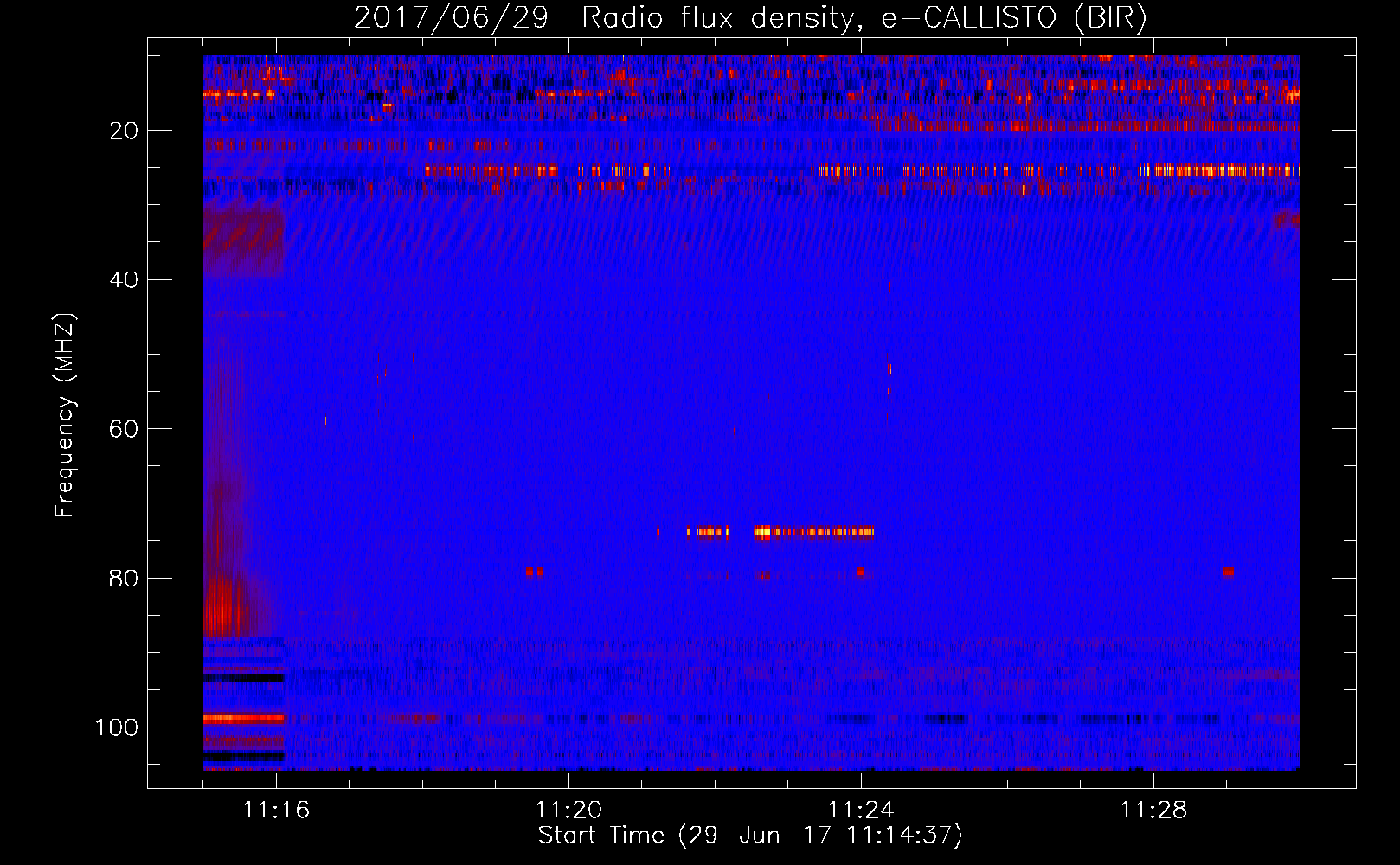This screenshot has height=865, width=1400.
Task: Click the '80' frequency tick label
Action: (x=124, y=578)
